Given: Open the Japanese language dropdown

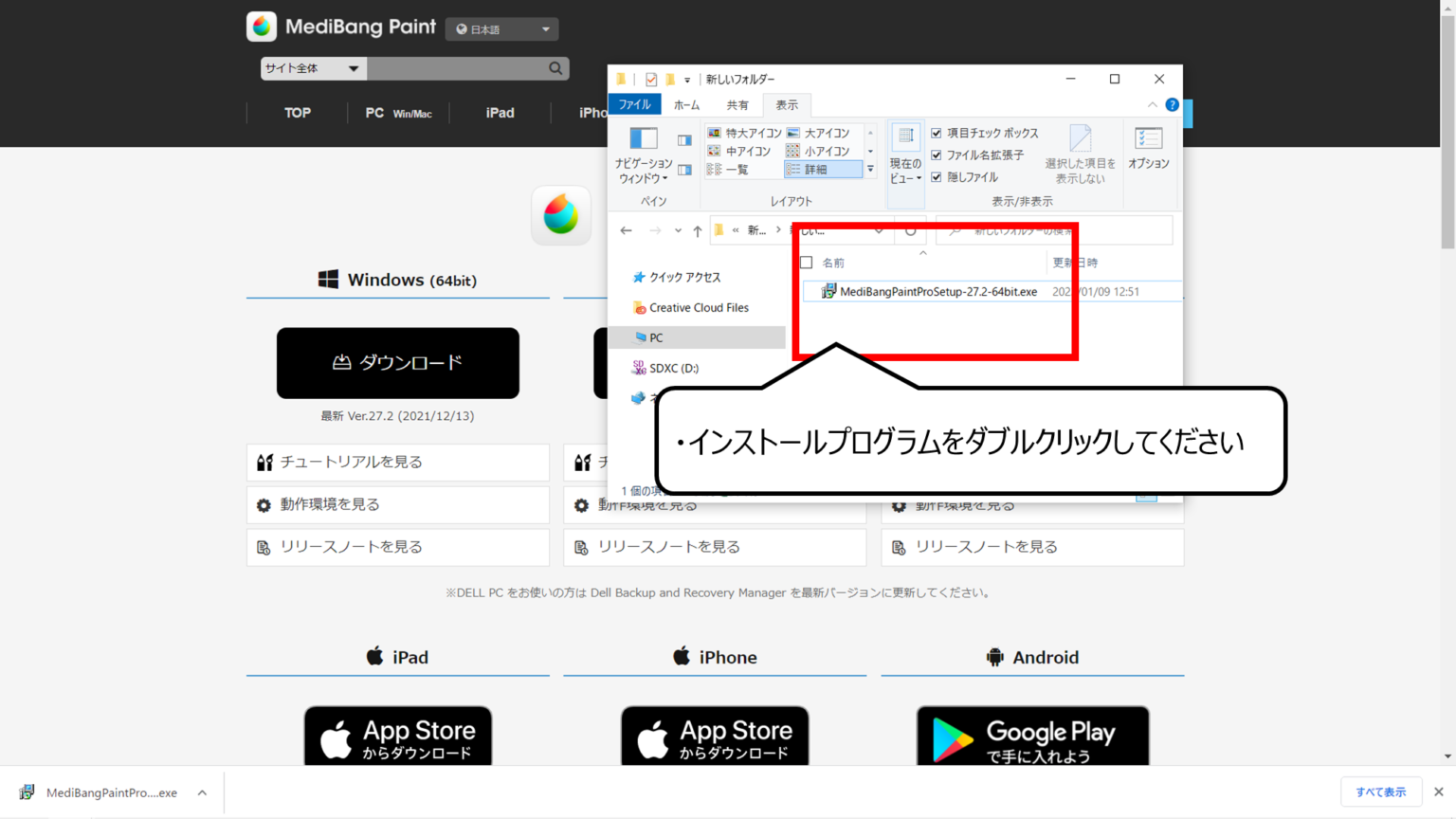Looking at the screenshot, I should point(501,29).
